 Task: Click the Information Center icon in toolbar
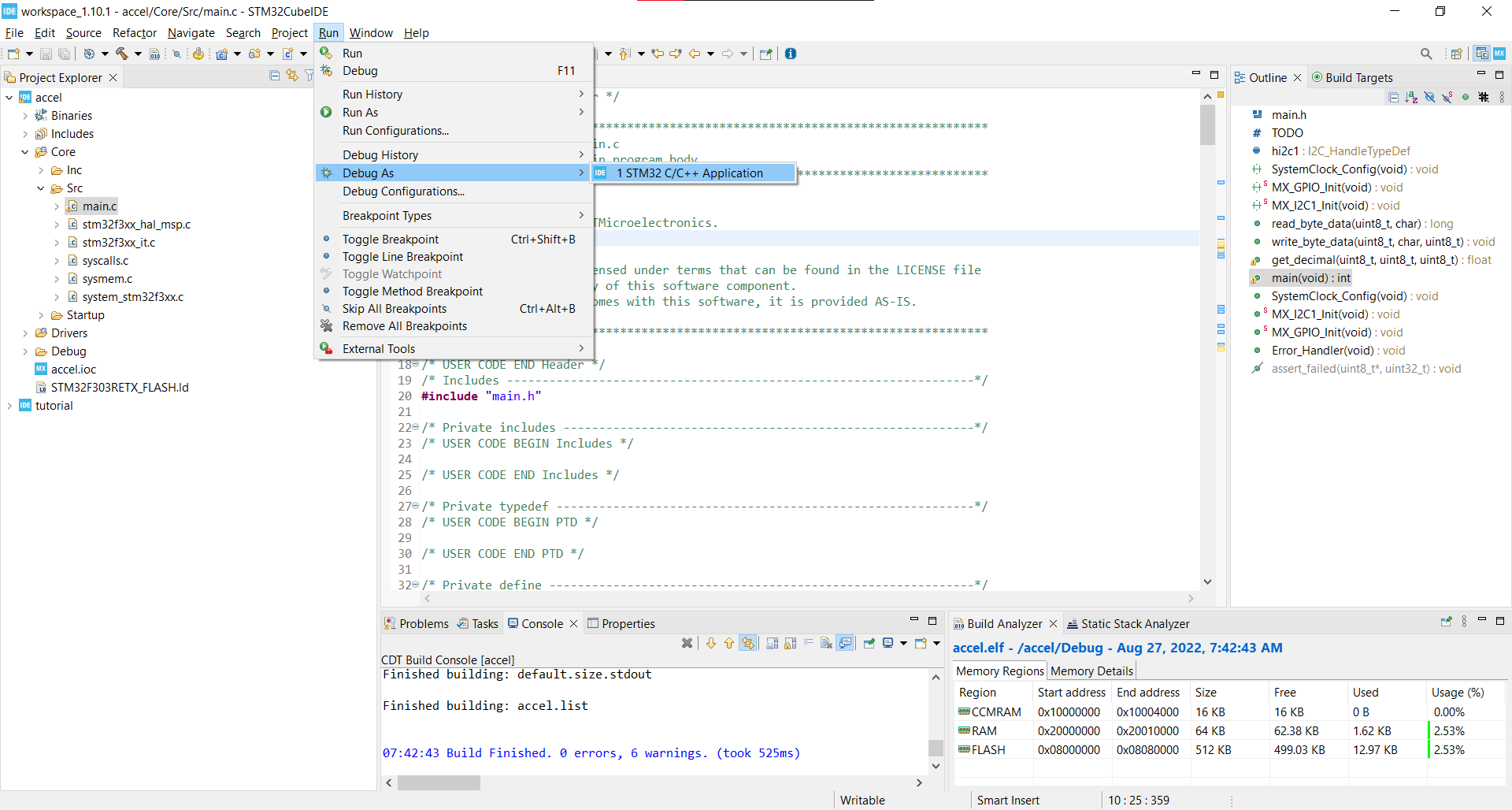[x=791, y=54]
